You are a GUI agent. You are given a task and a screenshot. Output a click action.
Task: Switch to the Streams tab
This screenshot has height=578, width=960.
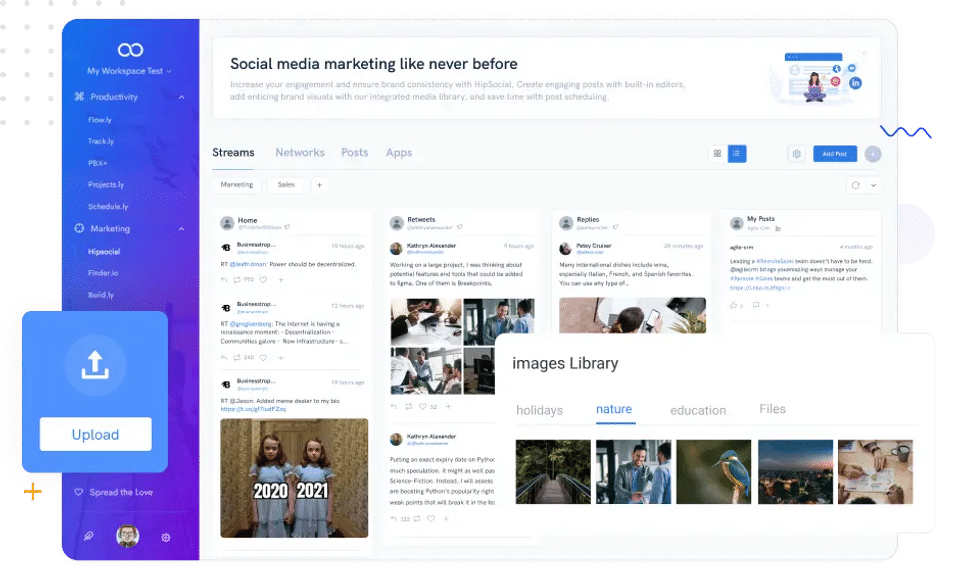(233, 153)
